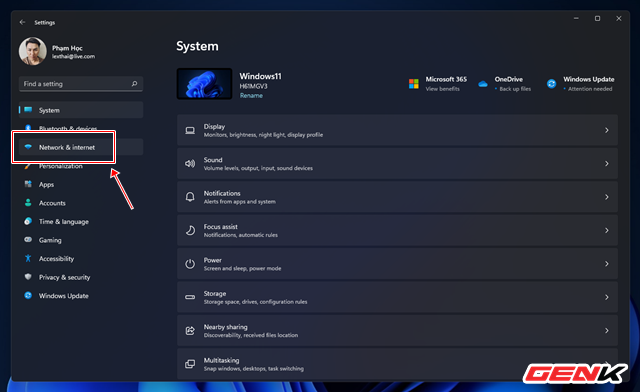Go to Accounts settings
Image resolution: width=640 pixels, height=392 pixels.
coord(81,203)
